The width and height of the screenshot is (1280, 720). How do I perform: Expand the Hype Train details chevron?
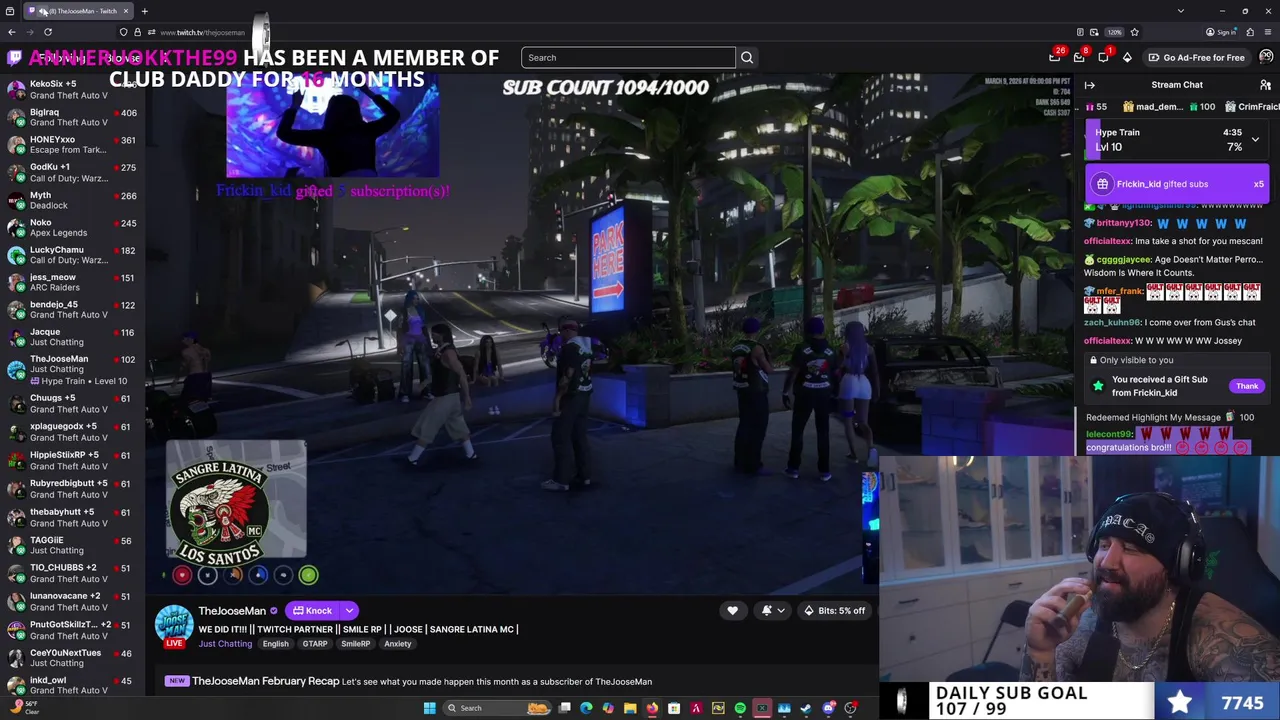[x=1255, y=140]
